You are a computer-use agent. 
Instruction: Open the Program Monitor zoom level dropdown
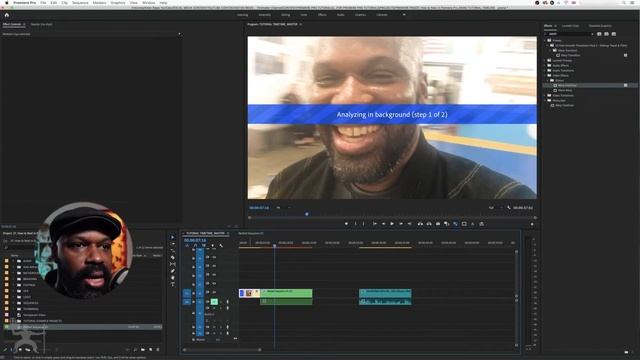tap(284, 208)
